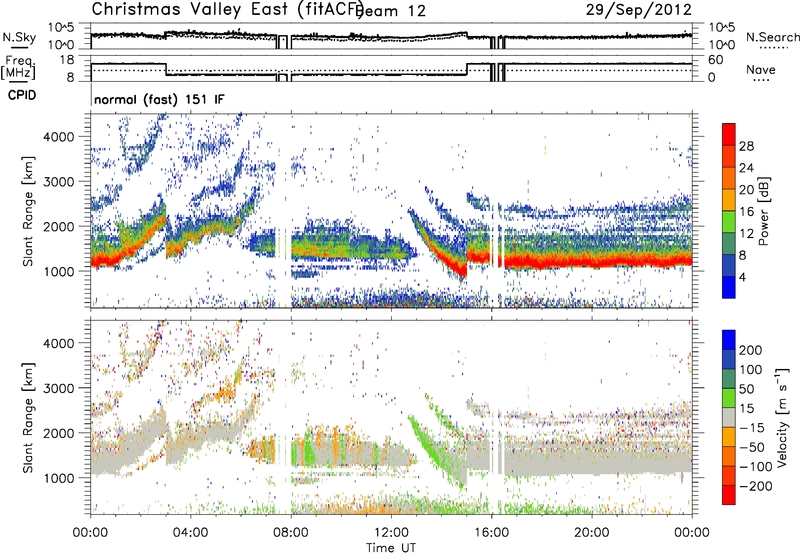This screenshot has width=800, height=554.
Task: Click the 'N.Sky' legend label
Action: coord(19,37)
